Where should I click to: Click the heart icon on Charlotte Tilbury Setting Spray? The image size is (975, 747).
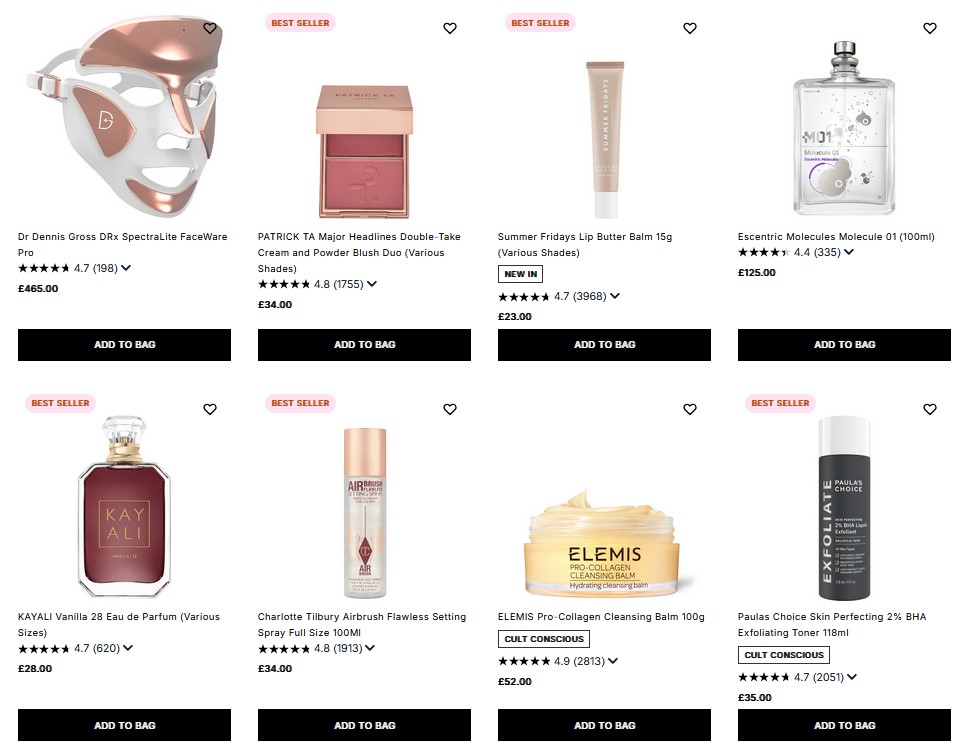(x=450, y=409)
